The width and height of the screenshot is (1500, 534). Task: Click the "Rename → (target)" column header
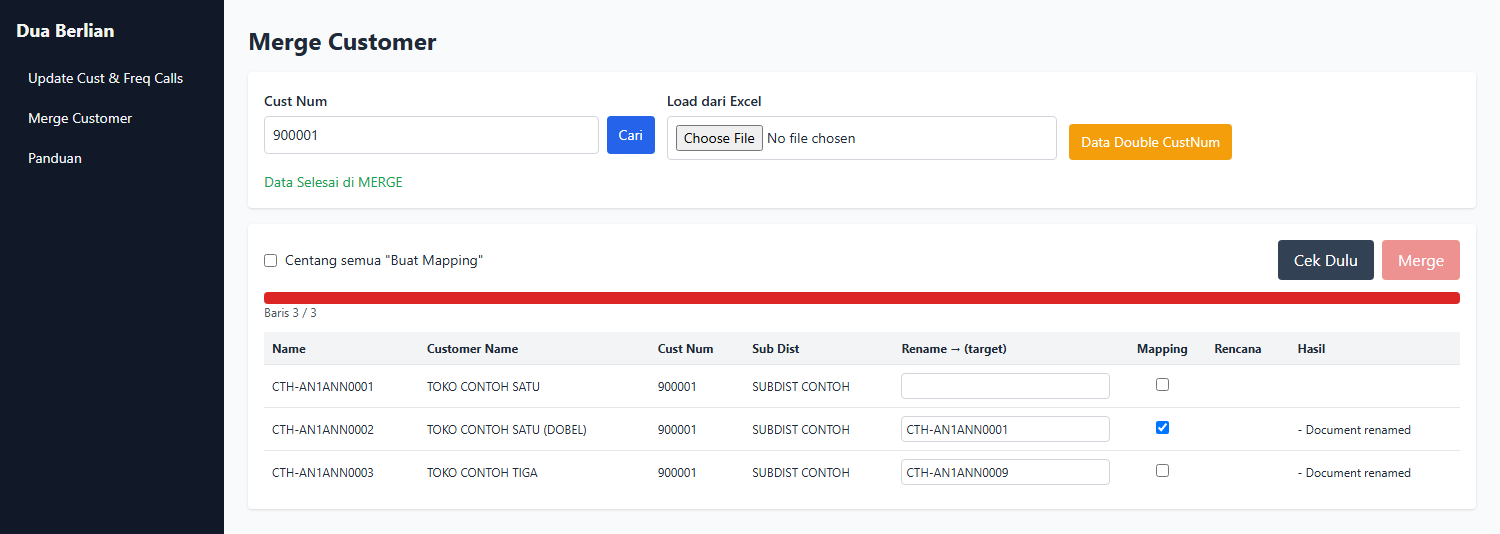954,349
